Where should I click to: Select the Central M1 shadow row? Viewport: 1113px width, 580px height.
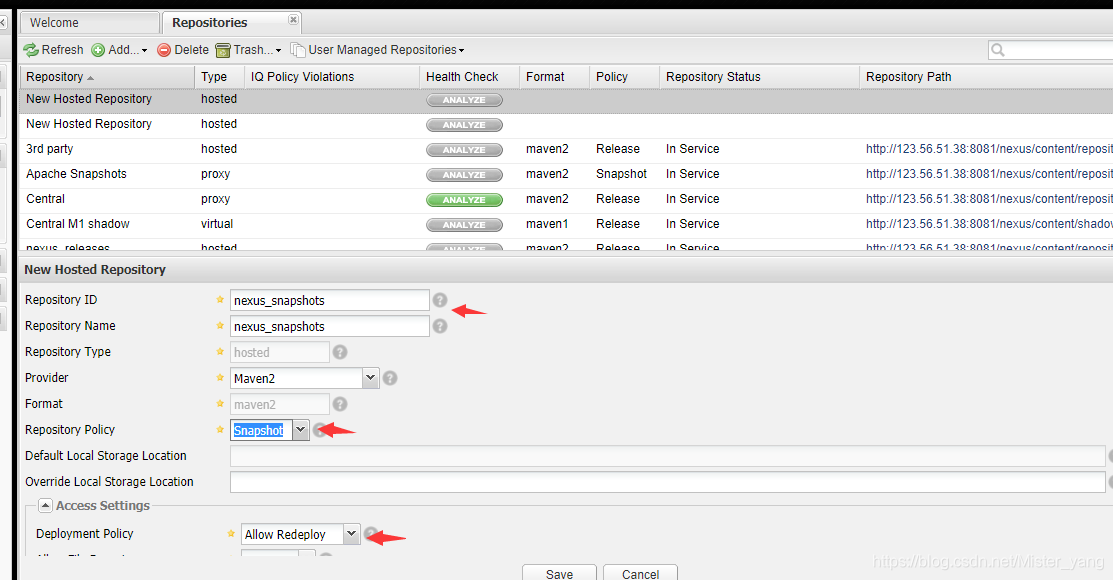(x=566, y=224)
